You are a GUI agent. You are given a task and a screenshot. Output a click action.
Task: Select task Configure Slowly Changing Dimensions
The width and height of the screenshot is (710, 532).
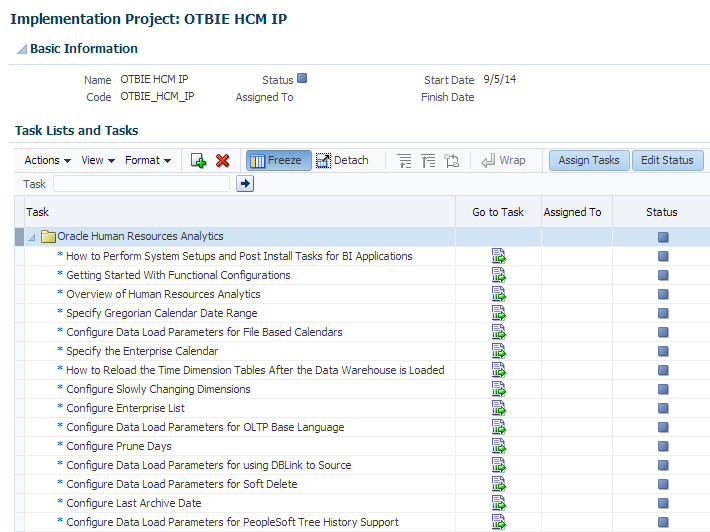[x=158, y=389]
